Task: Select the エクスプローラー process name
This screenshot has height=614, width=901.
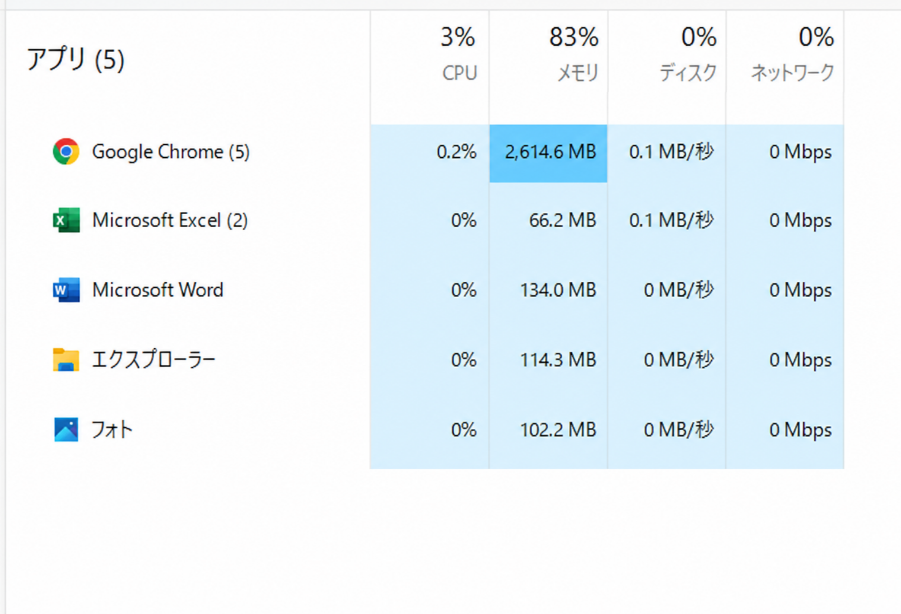Action: point(153,360)
